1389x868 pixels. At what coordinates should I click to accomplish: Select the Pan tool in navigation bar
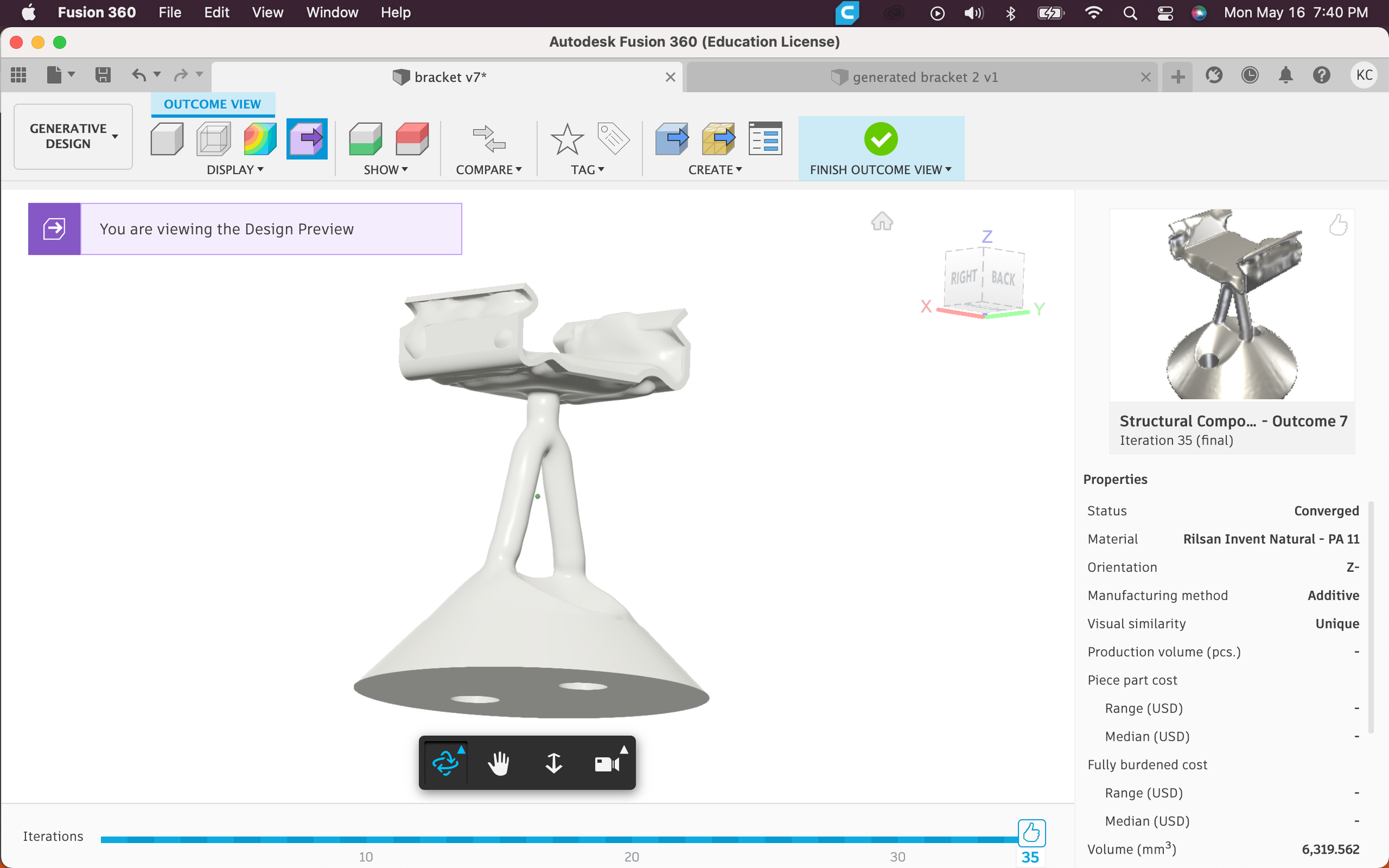[x=499, y=763]
